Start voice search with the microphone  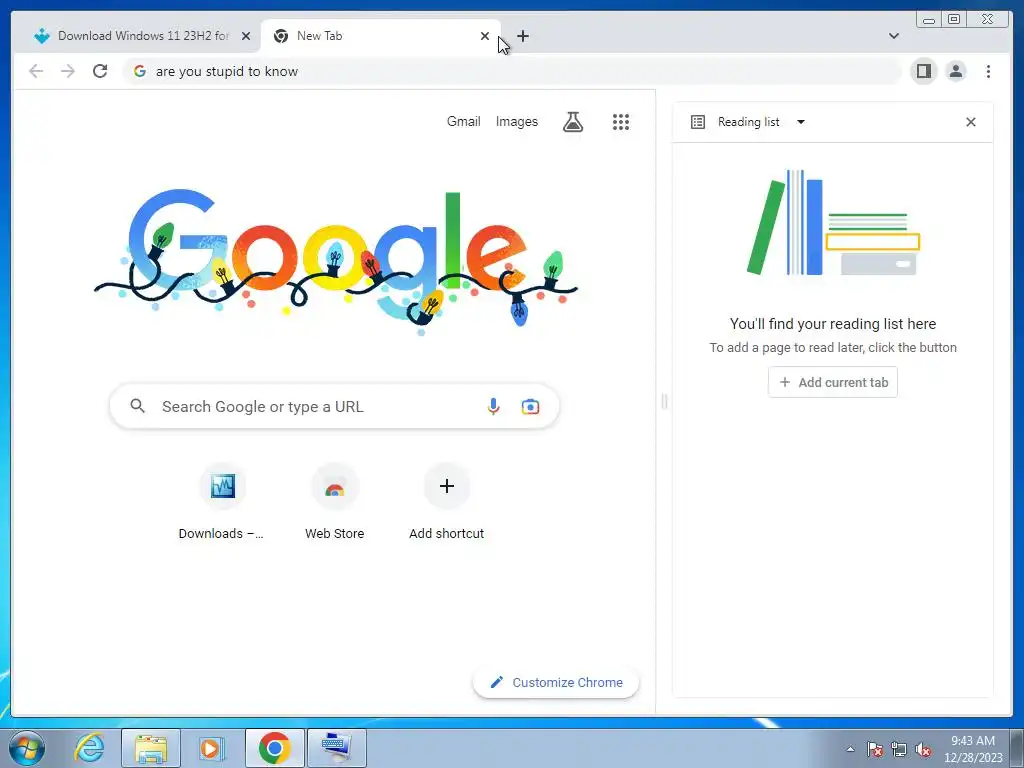tap(493, 406)
